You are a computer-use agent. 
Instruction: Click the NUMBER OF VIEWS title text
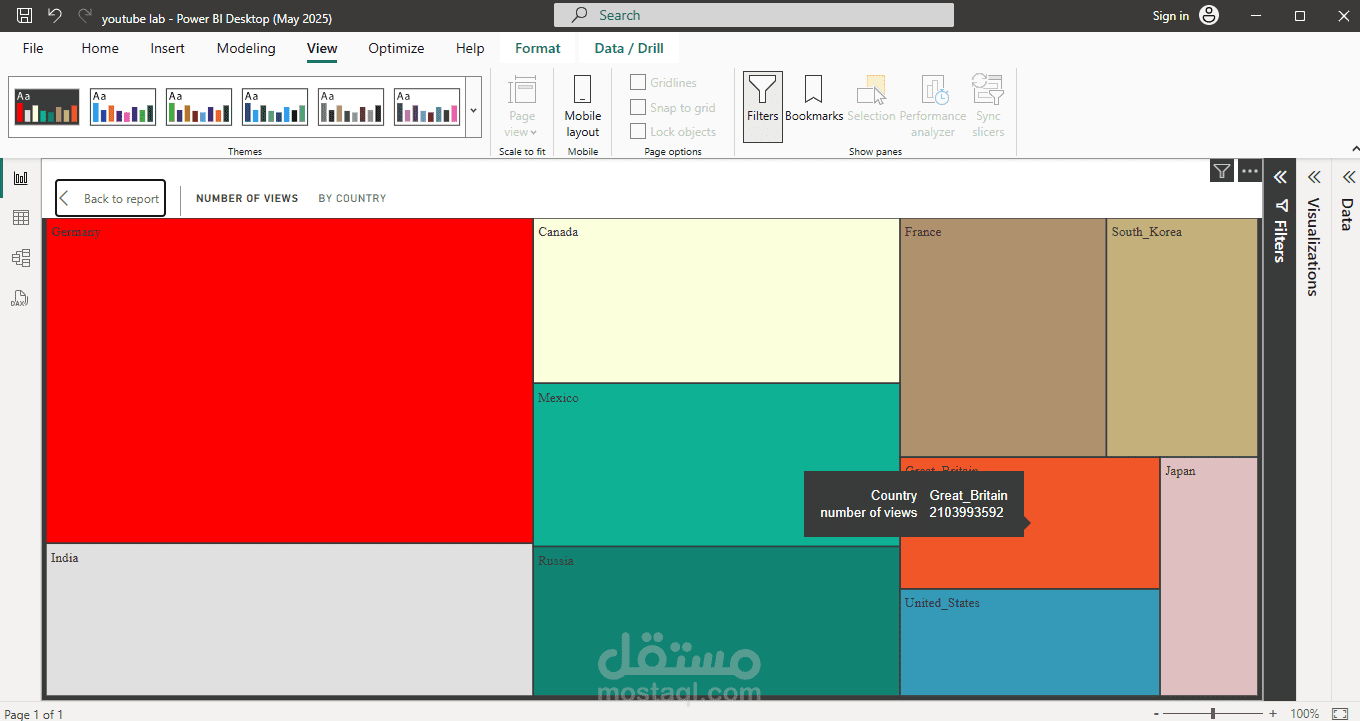[x=247, y=198]
